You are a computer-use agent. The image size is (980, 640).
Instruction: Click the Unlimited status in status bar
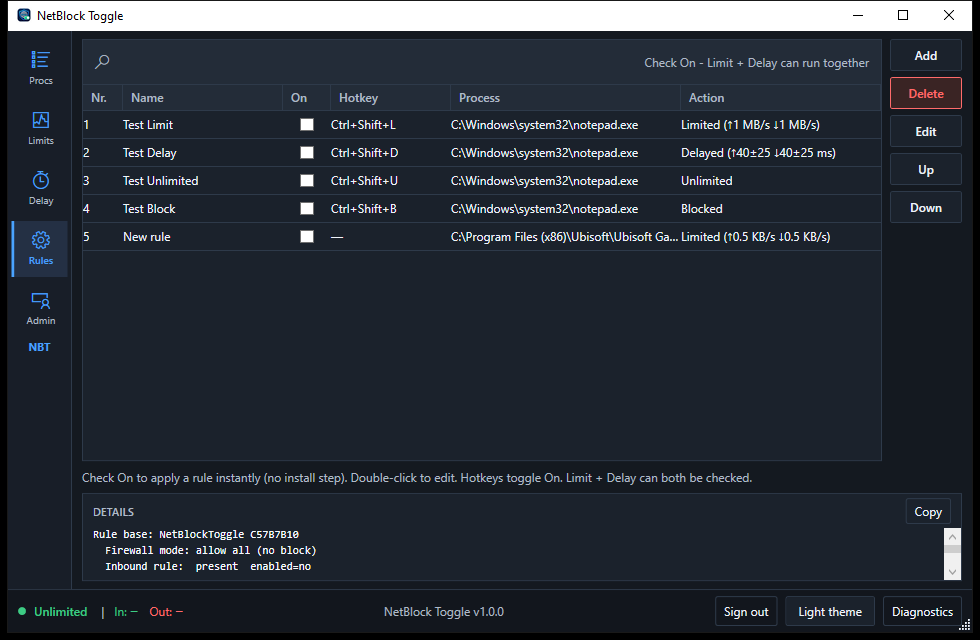(x=61, y=611)
